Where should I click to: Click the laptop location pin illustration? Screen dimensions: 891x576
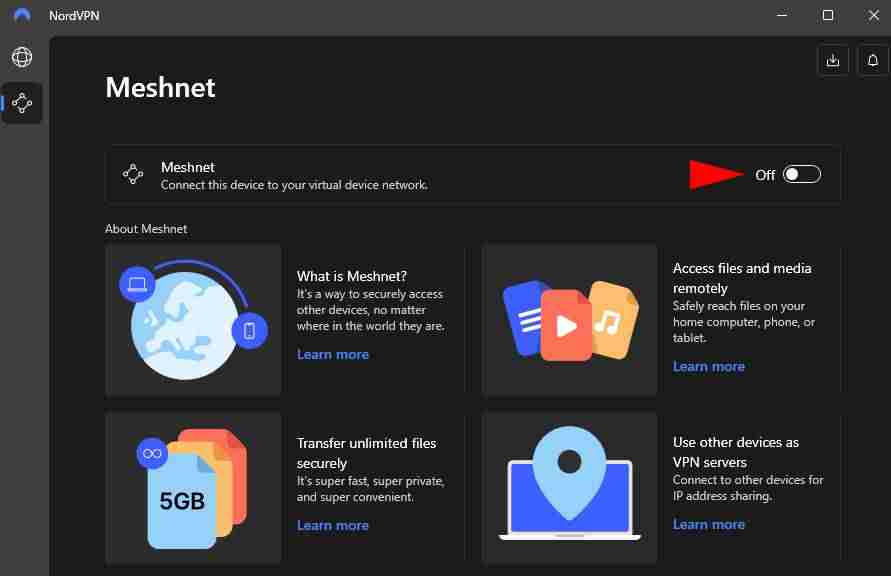click(569, 488)
